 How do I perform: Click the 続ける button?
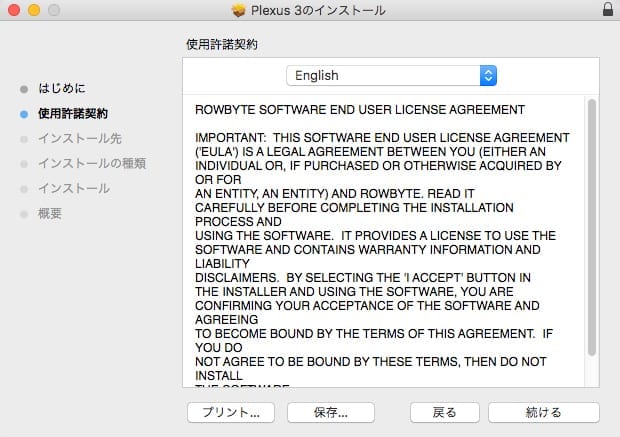click(544, 412)
